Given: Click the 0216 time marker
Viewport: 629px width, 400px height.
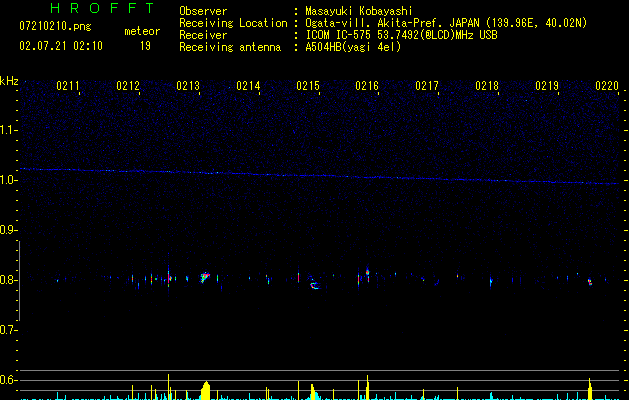Looking at the screenshot, I should point(367,86).
